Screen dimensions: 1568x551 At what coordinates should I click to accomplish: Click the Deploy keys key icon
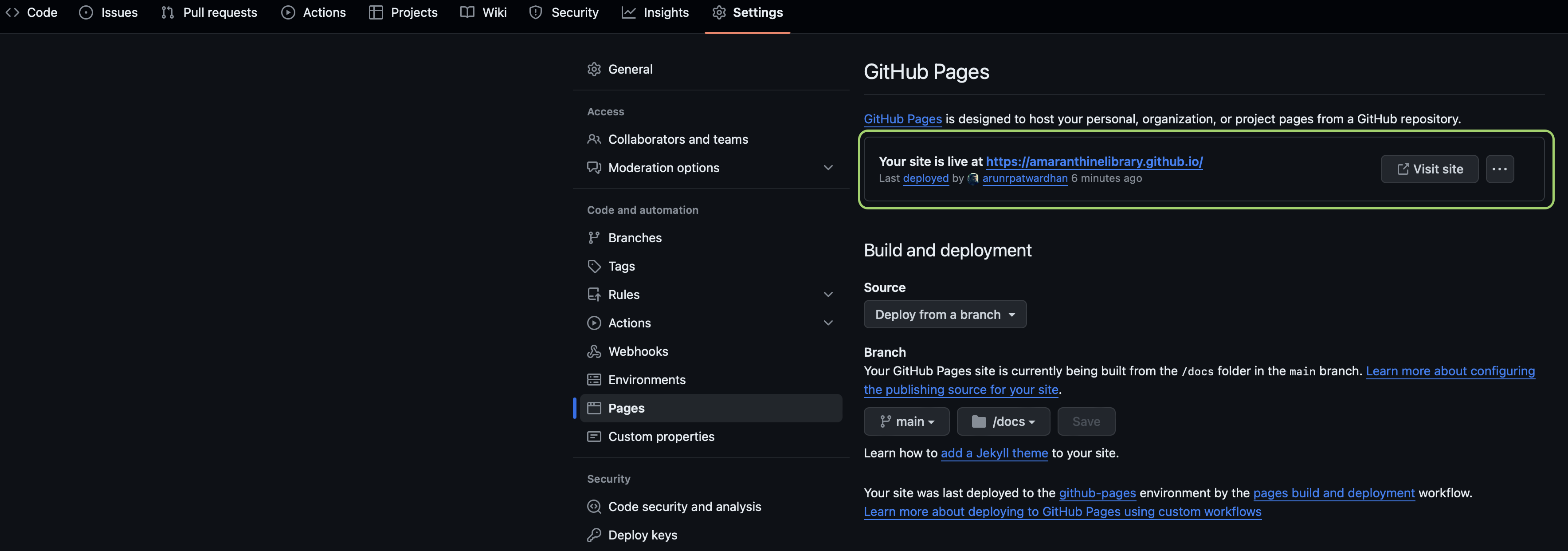coord(593,535)
